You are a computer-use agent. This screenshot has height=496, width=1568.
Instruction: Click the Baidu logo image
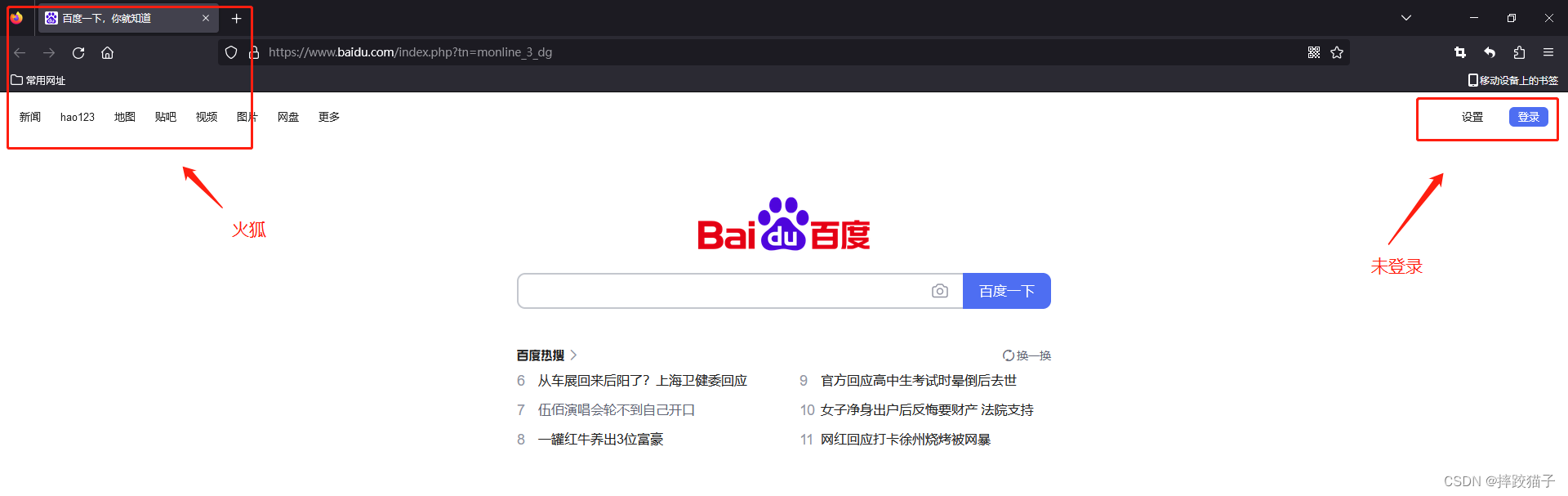(x=784, y=224)
